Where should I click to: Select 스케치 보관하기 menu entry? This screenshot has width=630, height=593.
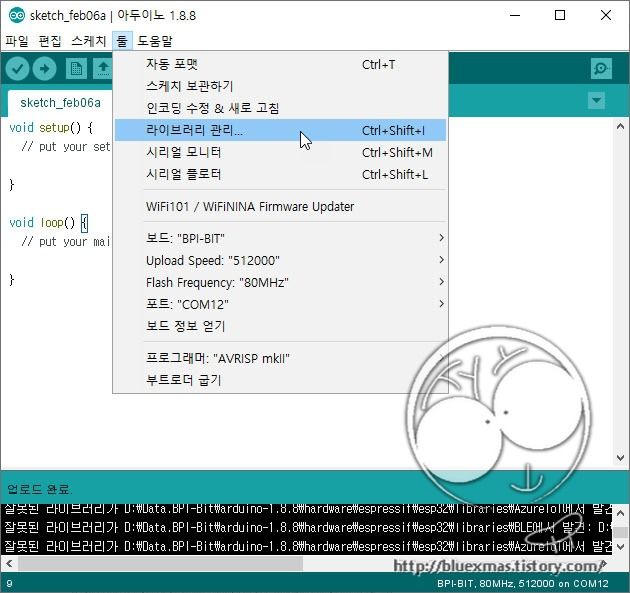click(x=280, y=86)
